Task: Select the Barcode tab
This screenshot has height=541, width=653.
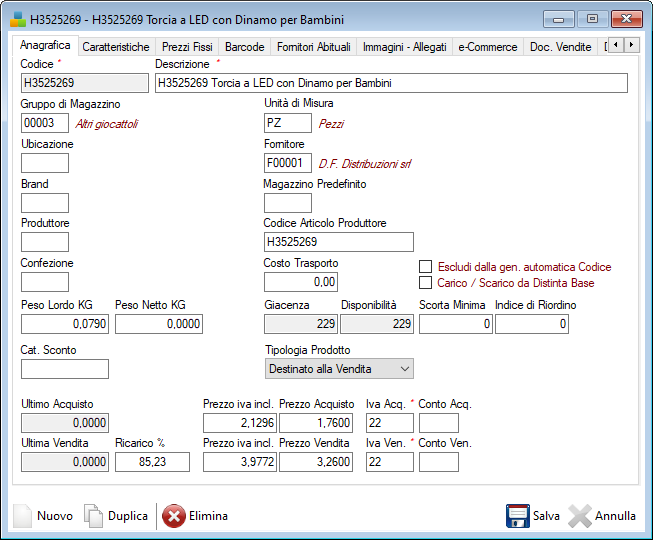Action: (245, 47)
